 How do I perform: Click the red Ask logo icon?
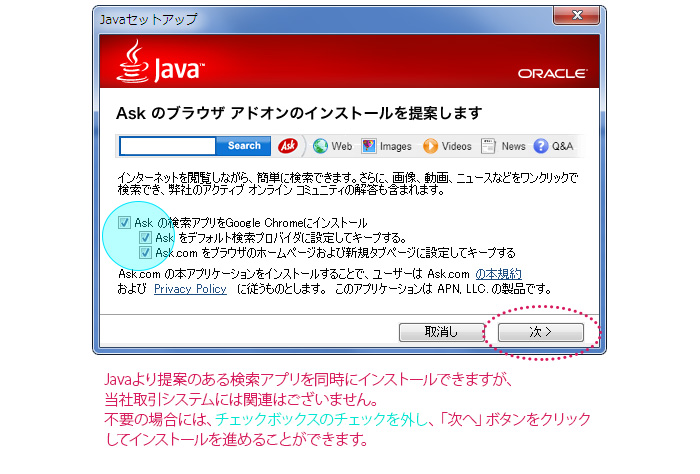(288, 146)
